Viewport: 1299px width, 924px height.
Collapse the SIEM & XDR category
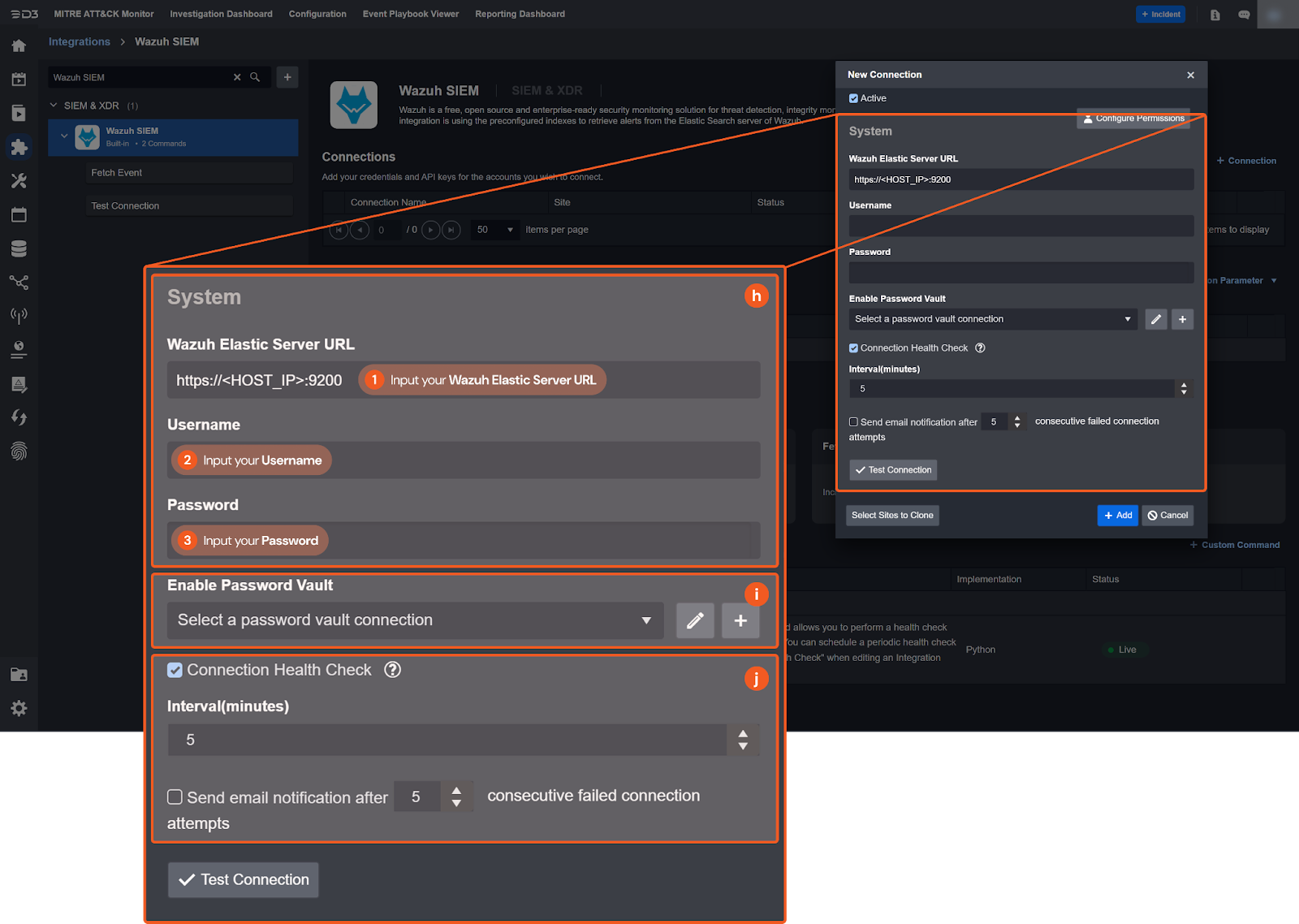click(x=54, y=106)
